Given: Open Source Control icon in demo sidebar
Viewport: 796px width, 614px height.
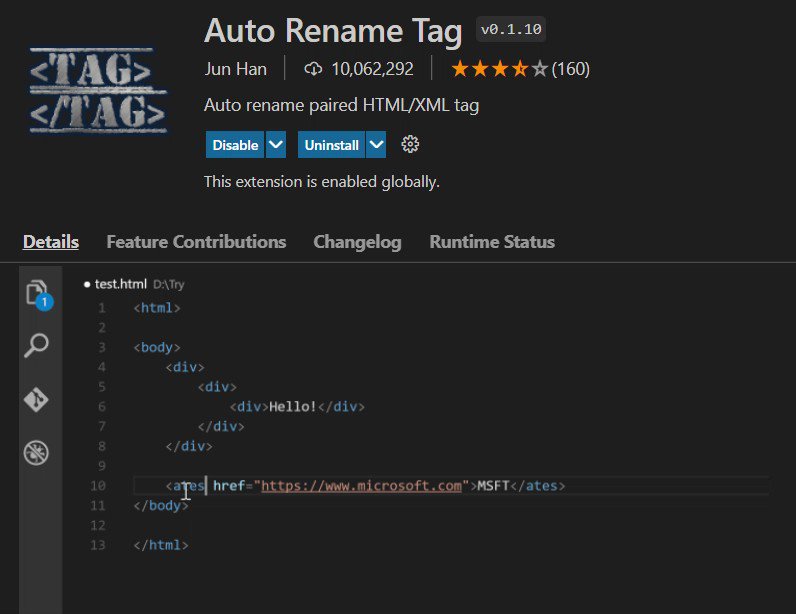Looking at the screenshot, I should 36,399.
